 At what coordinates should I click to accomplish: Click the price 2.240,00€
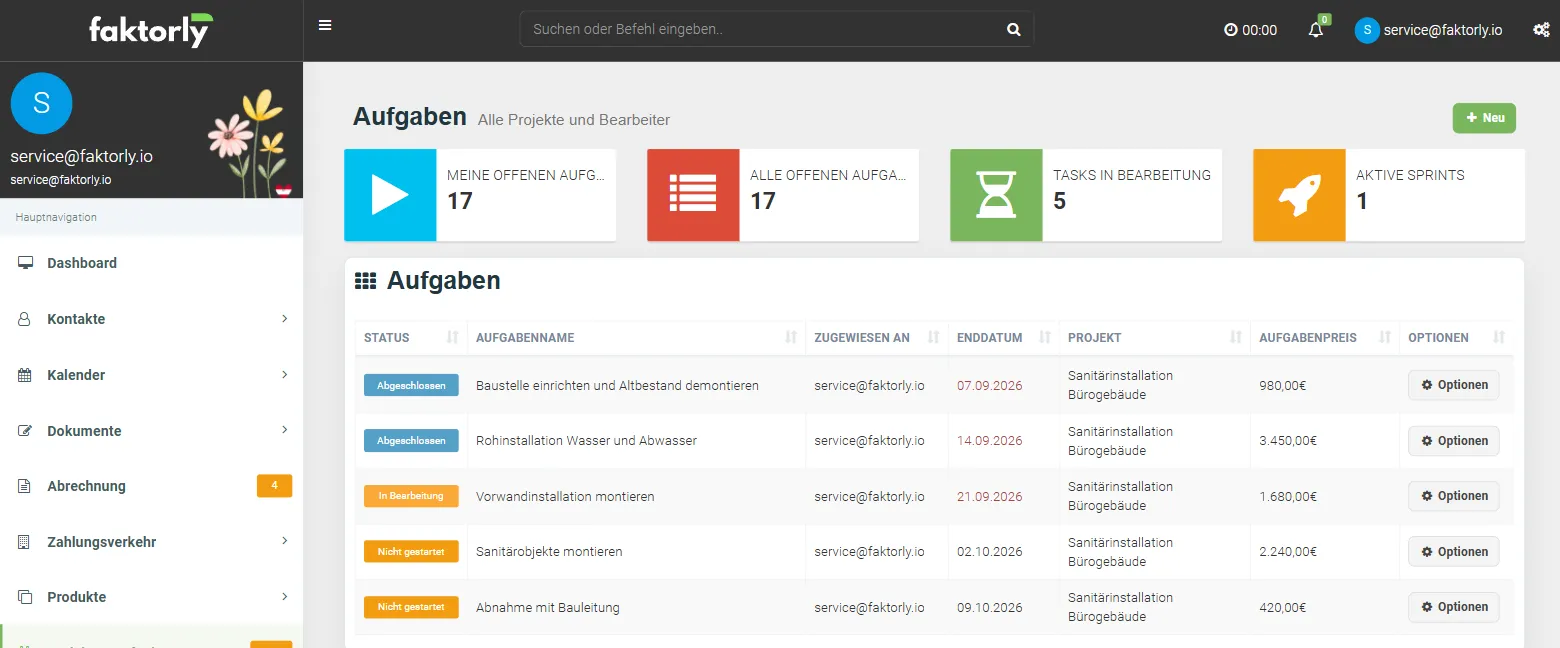(1288, 552)
